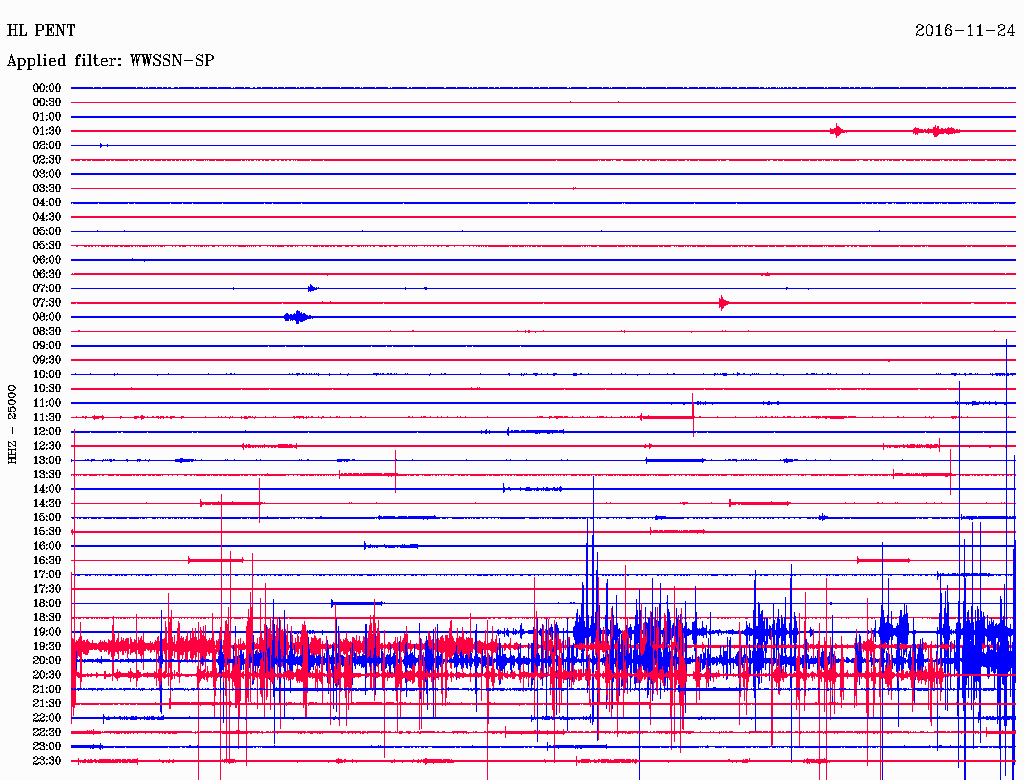The image size is (1024, 780).
Task: Select the 21:00 time label
Action: [x=47, y=689]
